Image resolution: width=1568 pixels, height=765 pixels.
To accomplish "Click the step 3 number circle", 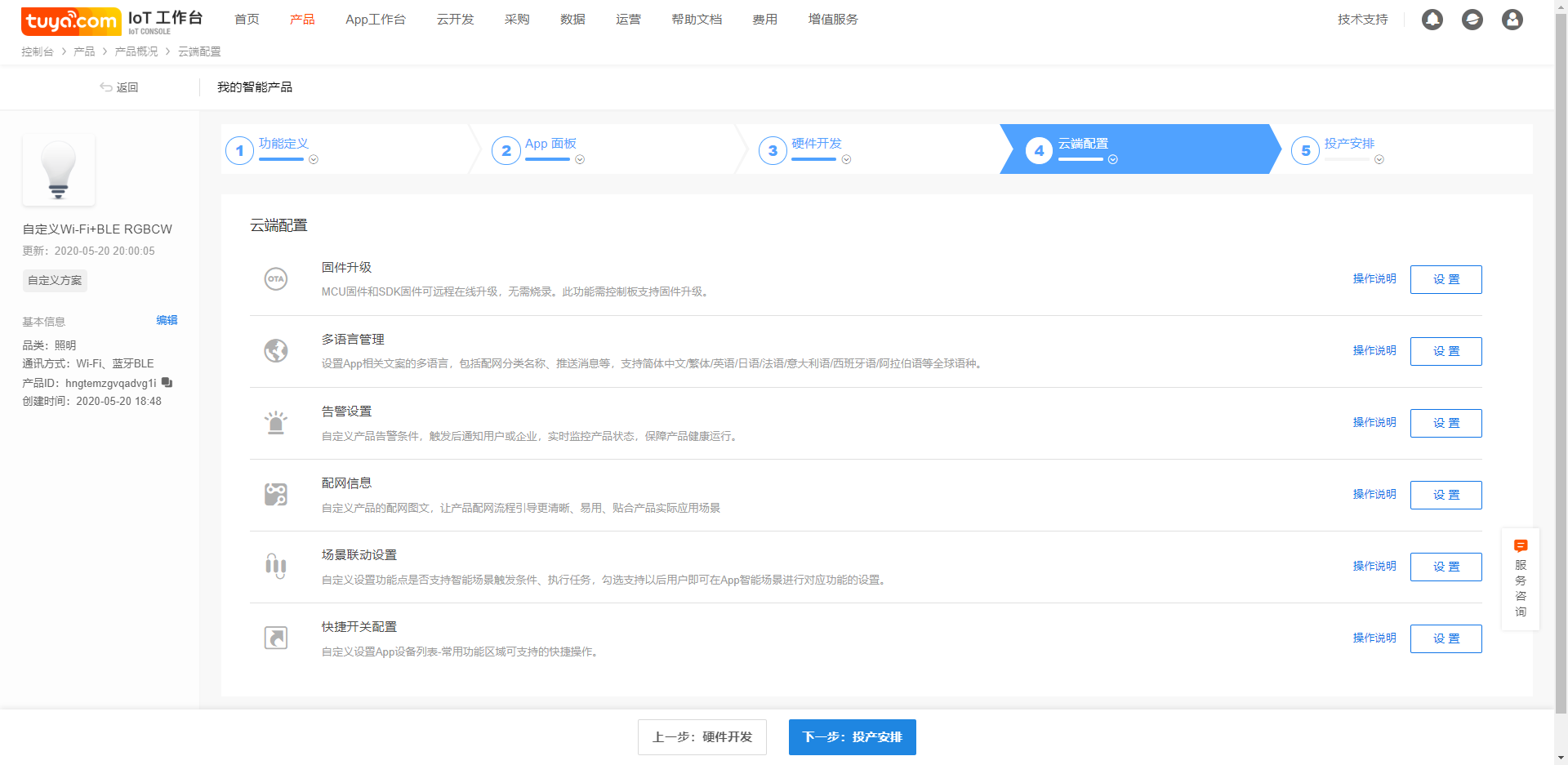I will [773, 150].
